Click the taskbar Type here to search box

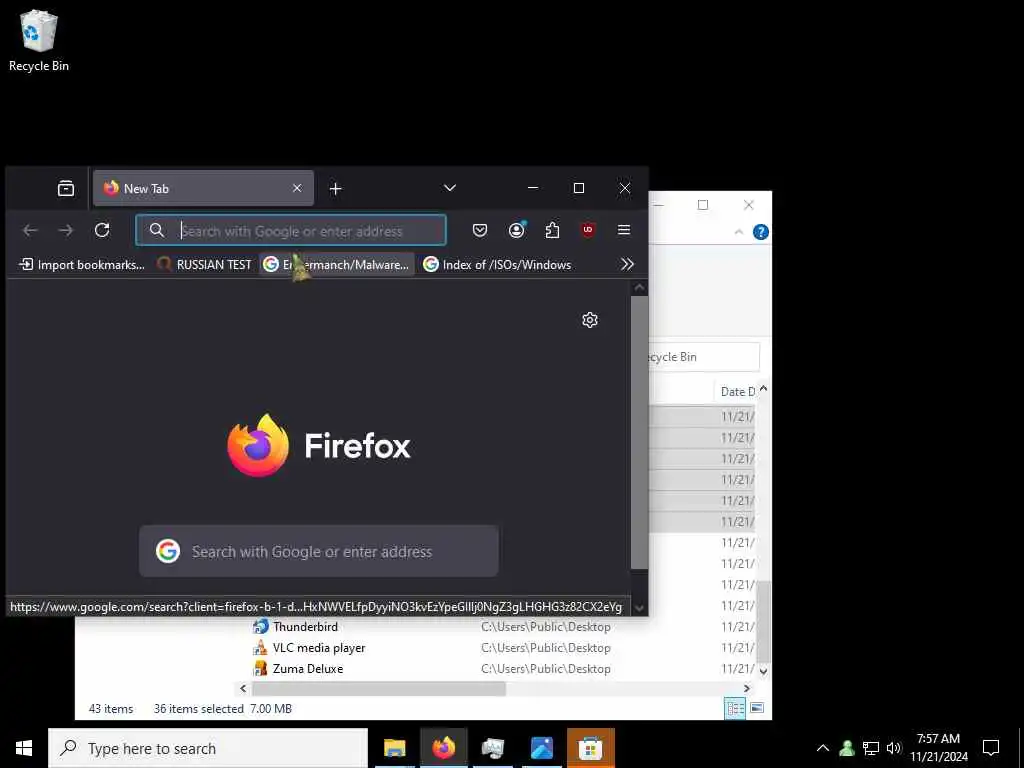tap(208, 748)
